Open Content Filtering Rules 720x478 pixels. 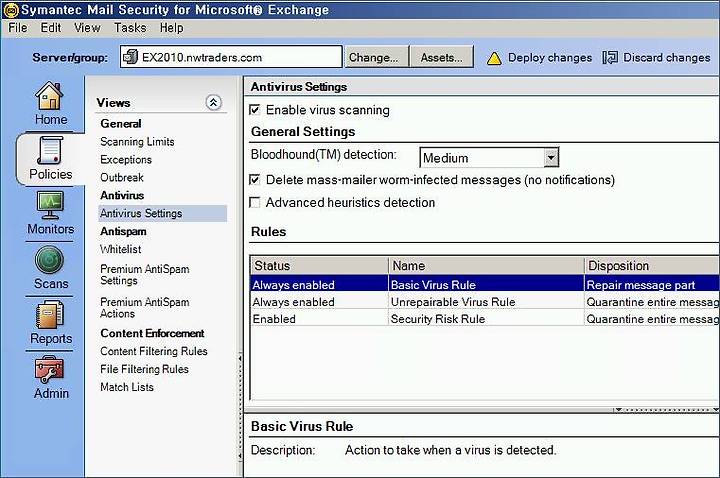154,351
